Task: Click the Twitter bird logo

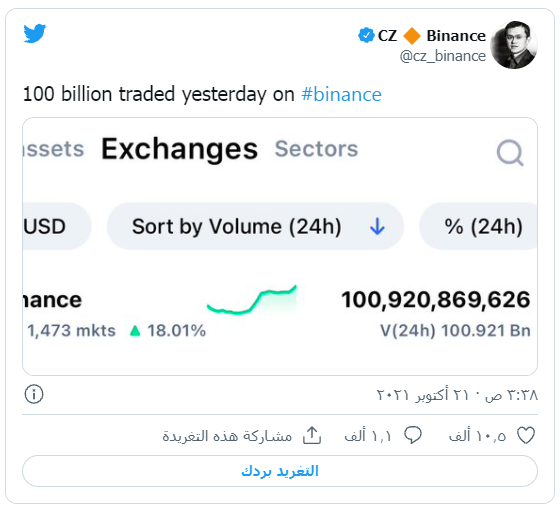Action: [35, 33]
